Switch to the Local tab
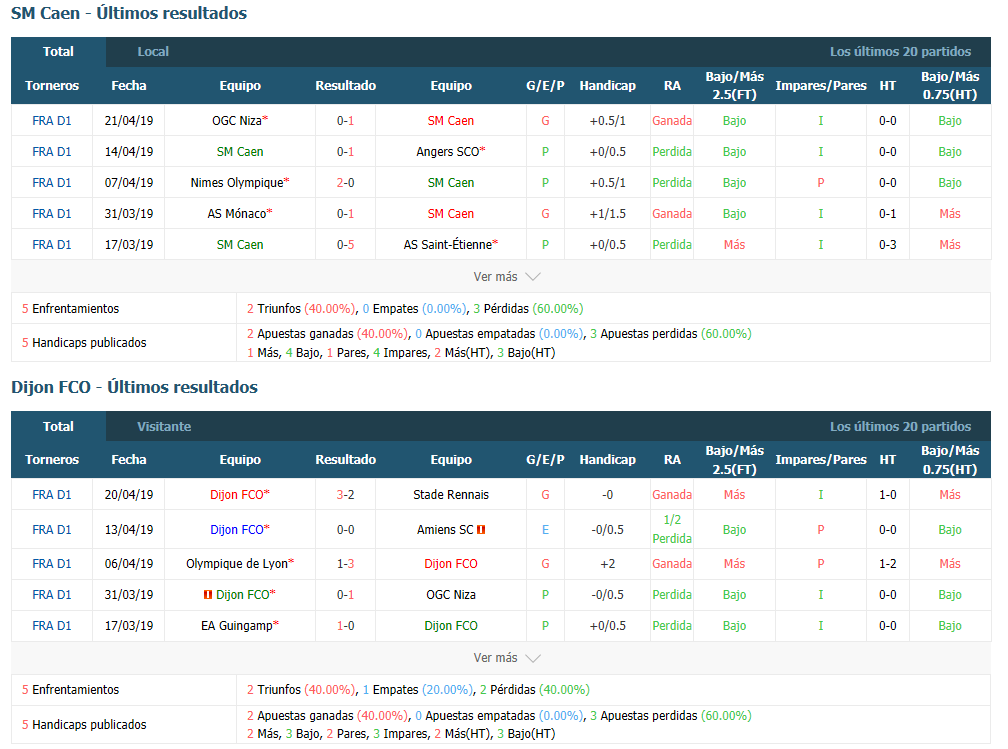1008x749 pixels. tap(153, 52)
